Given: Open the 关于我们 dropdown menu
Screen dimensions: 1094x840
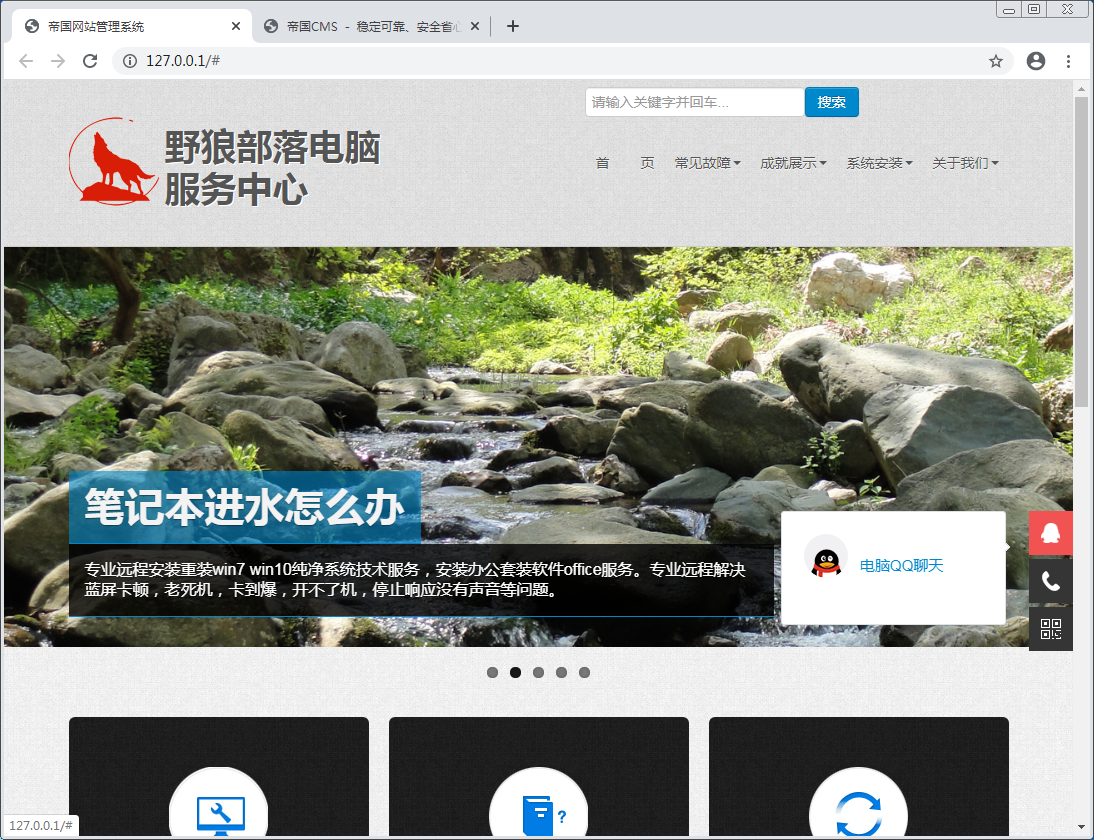Looking at the screenshot, I should [x=966, y=163].
